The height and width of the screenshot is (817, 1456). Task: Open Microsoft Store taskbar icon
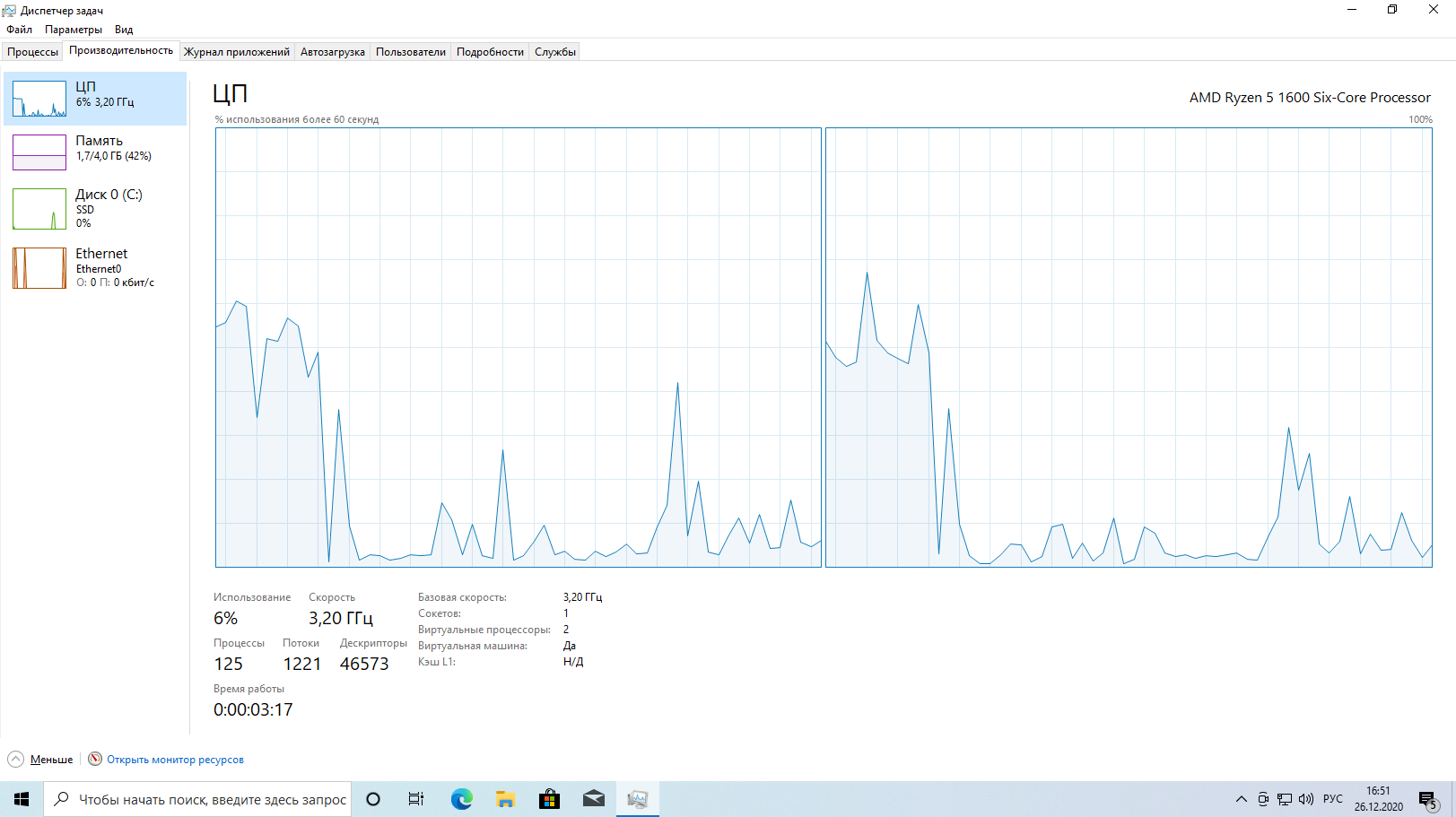549,799
